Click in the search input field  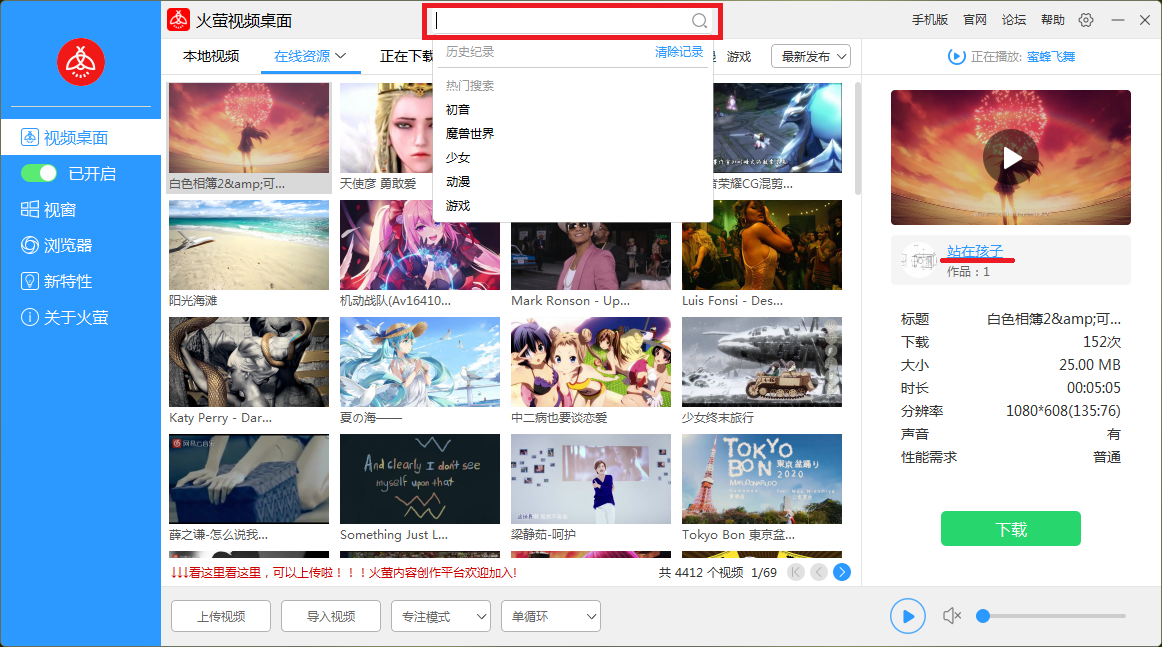click(x=560, y=21)
